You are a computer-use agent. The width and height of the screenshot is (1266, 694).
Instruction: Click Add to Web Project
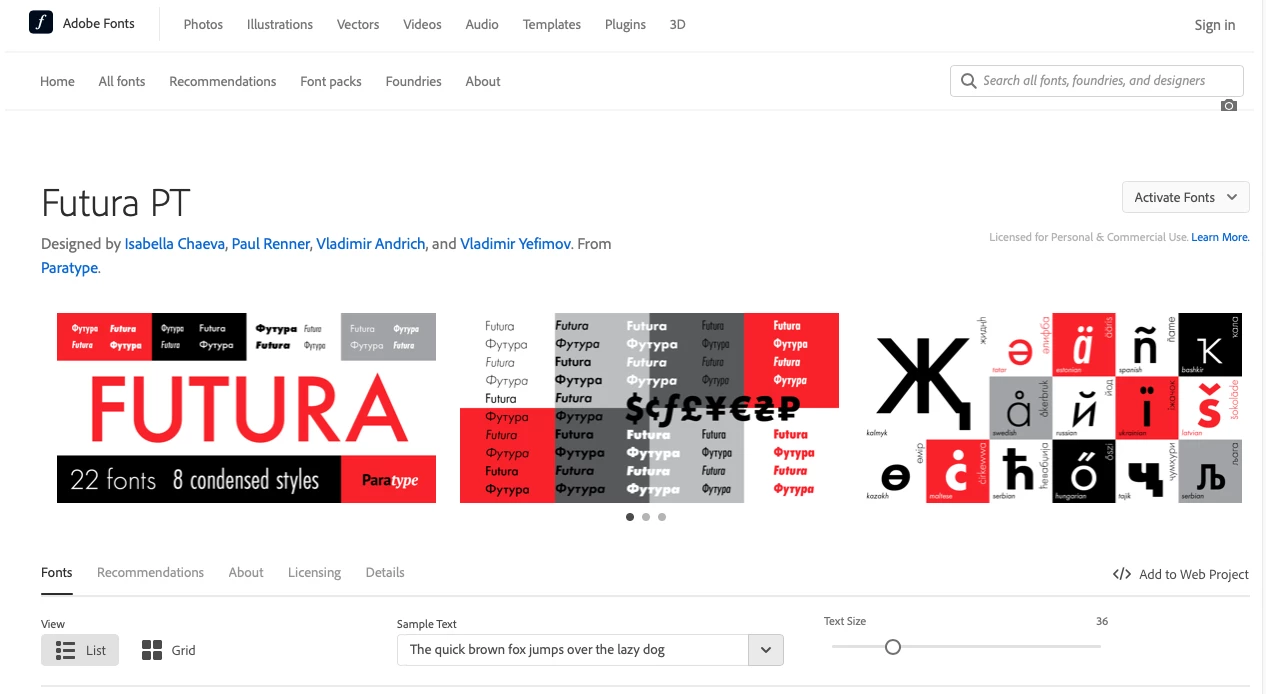coord(1181,574)
